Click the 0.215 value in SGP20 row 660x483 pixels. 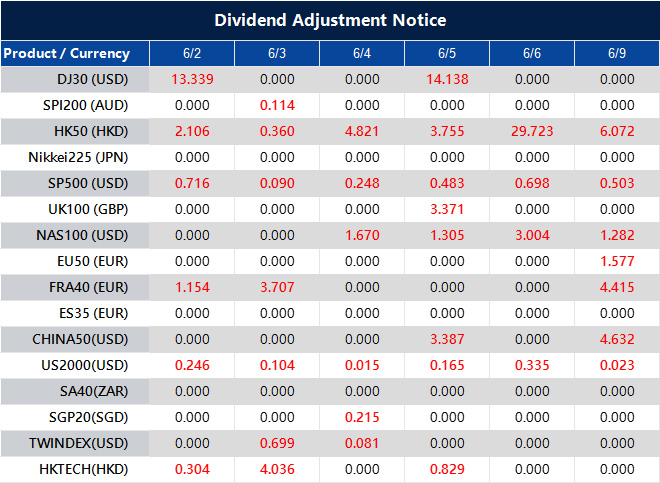tap(362, 416)
